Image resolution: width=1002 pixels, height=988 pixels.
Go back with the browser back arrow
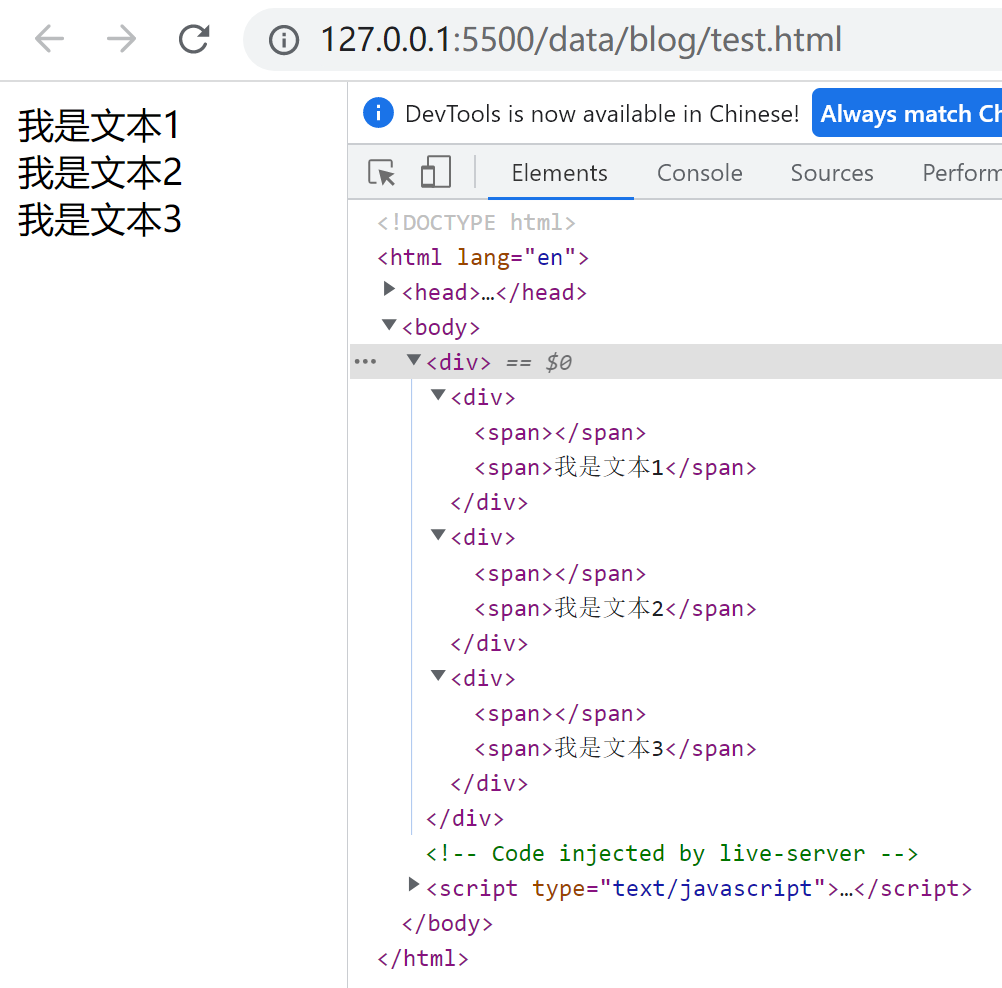tap(49, 39)
